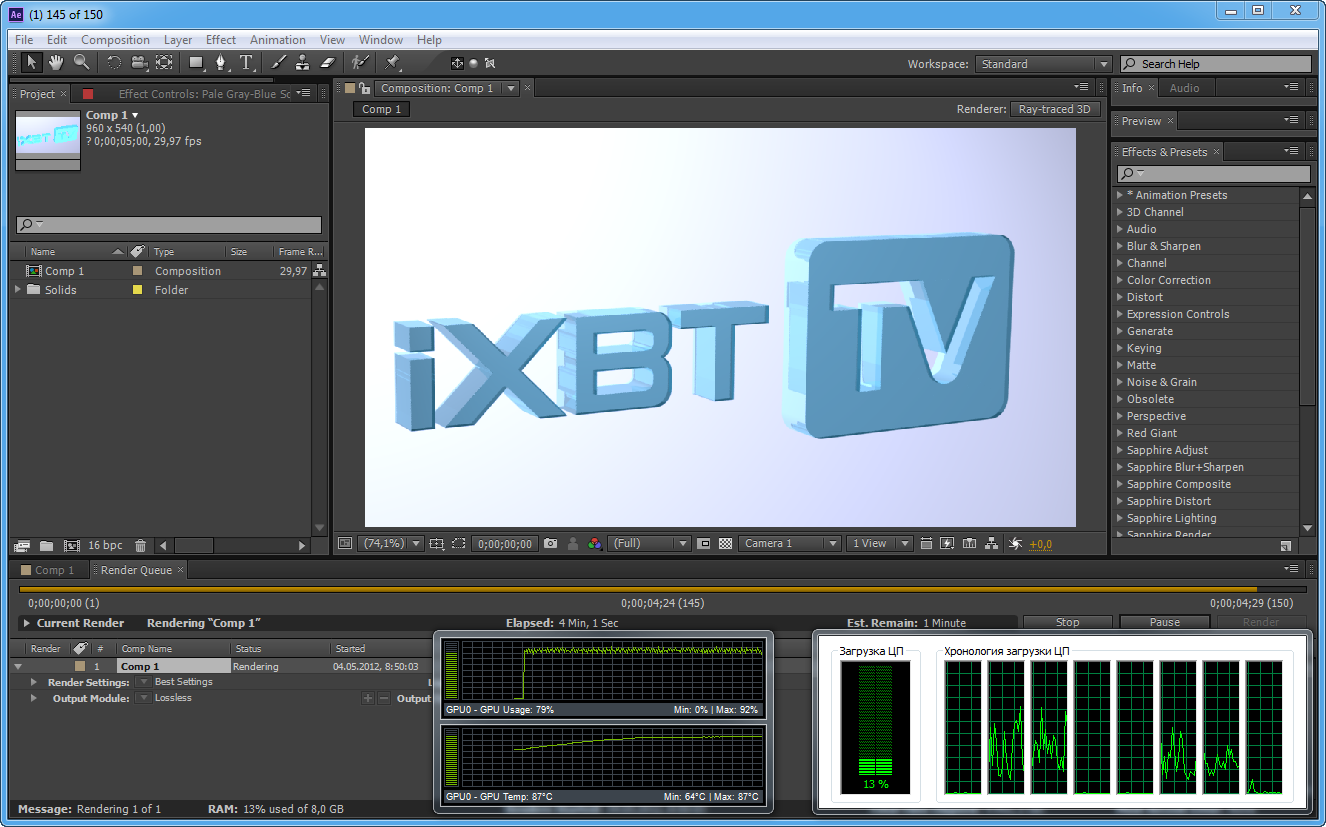This screenshot has width=1326, height=827.
Task: Open the magnification ratio dropdown (74,1%)
Action: coord(391,544)
